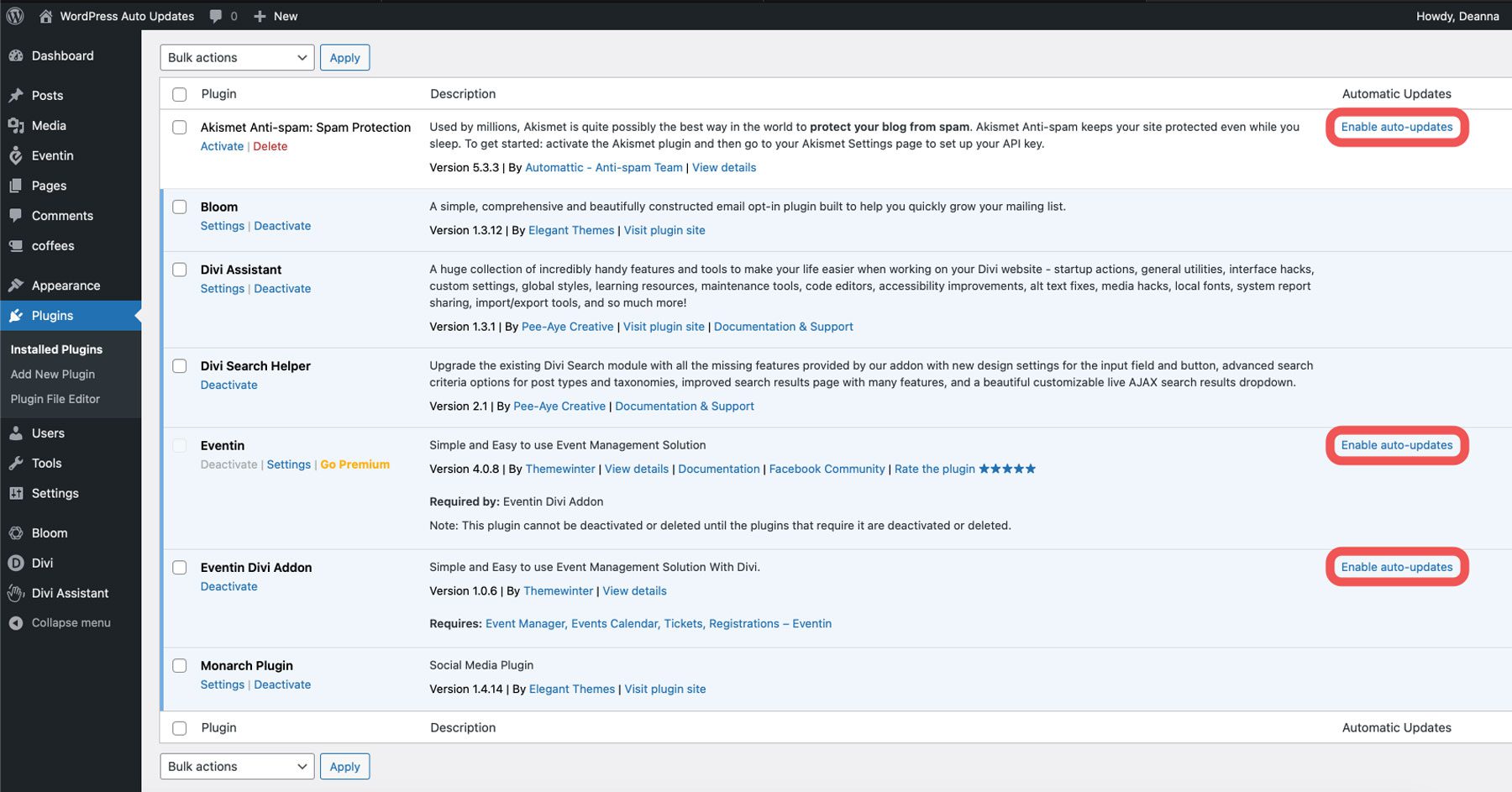Click the Bloom droplet icon in sidebar
Screen dimensions: 1512x792
pyautogui.click(x=17, y=532)
